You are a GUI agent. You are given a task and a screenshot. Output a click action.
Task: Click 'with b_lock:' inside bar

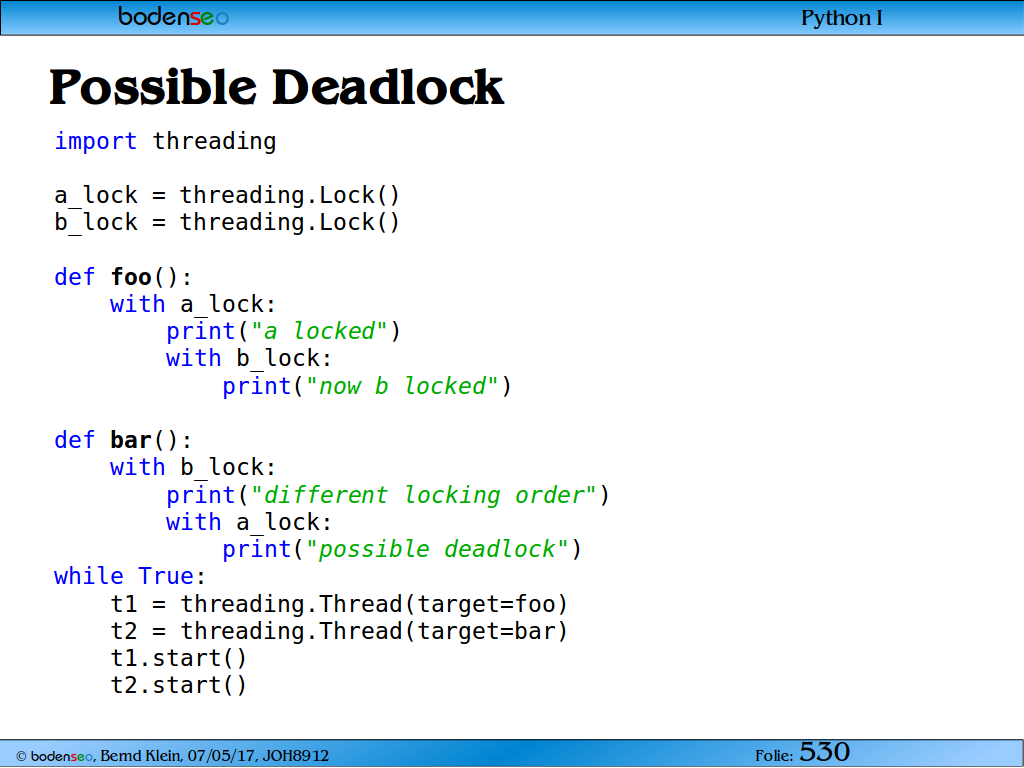tap(193, 468)
